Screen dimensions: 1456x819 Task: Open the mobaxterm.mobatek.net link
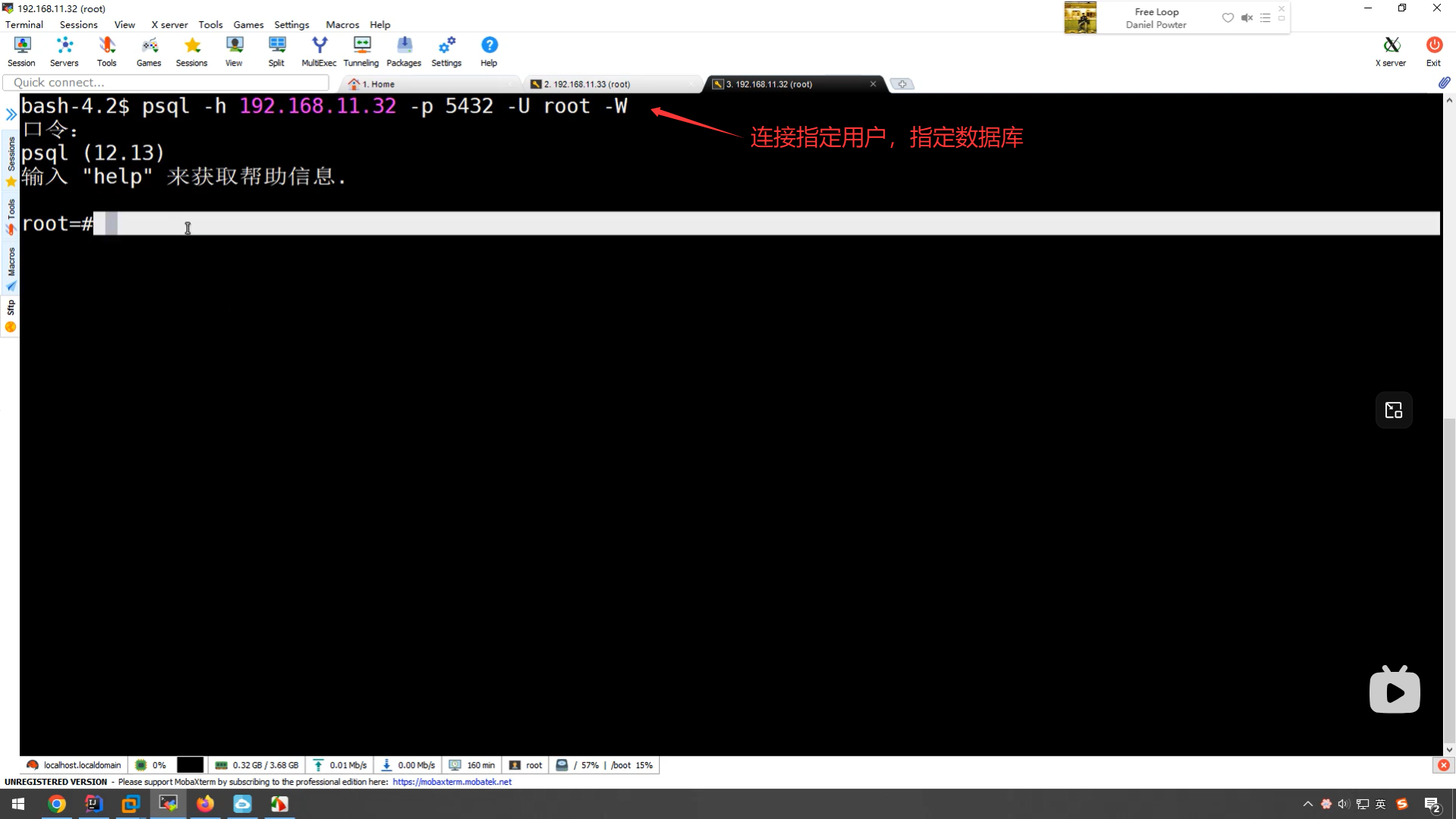click(452, 782)
